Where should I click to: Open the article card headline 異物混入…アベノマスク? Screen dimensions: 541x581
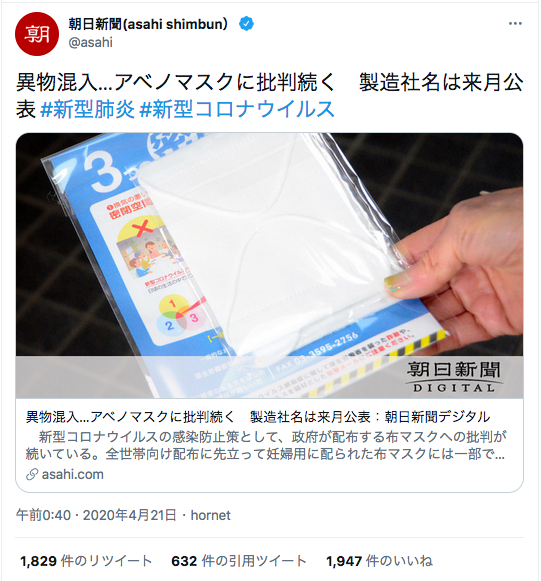tap(258, 417)
